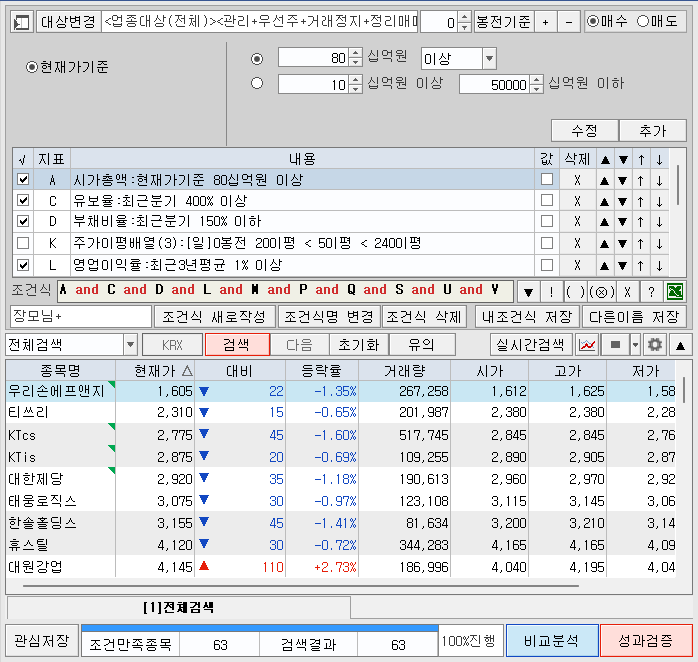The height and width of the screenshot is (662, 698).
Task: Move condition L to bottom with thin down arrow
Action: pyautogui.click(x=659, y=265)
